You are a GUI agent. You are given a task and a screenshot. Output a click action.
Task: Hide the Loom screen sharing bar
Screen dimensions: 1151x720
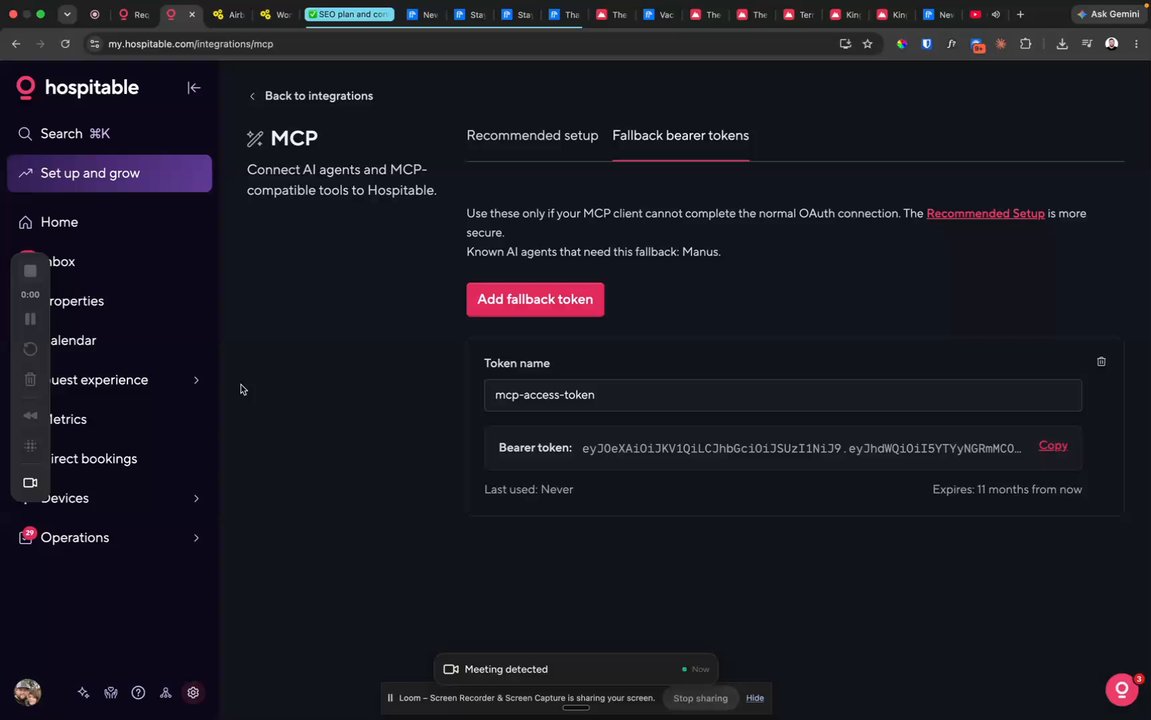755,698
